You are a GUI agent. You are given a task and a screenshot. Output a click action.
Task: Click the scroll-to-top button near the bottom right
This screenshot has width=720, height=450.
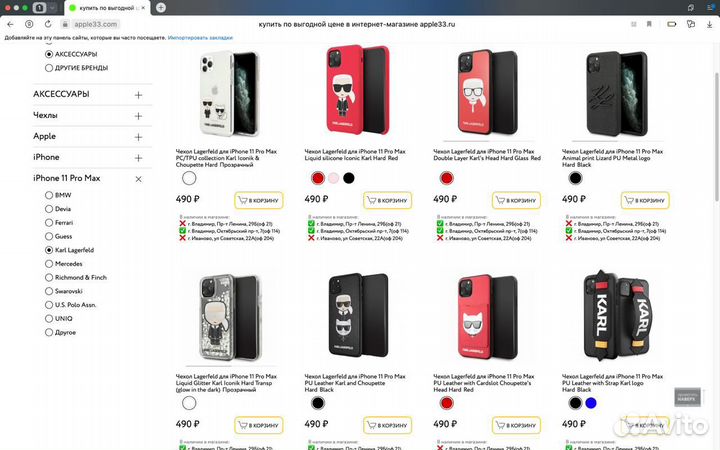(687, 398)
